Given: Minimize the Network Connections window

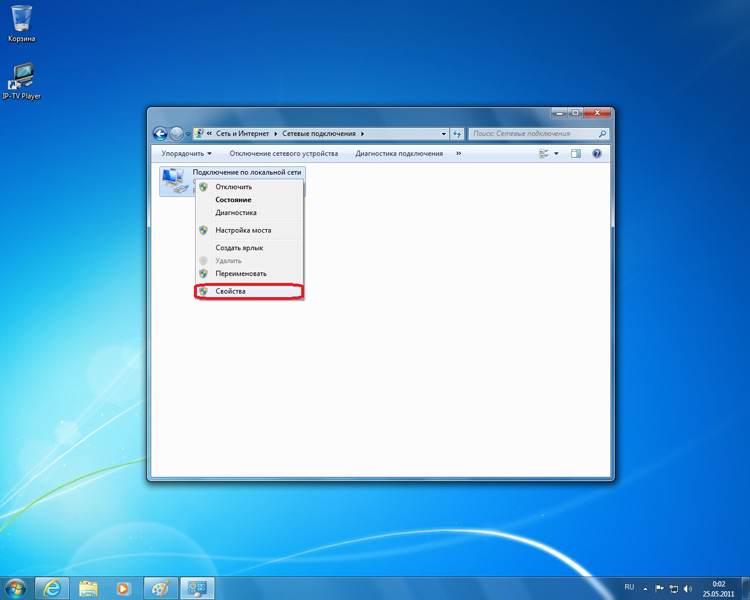Looking at the screenshot, I should point(559,113).
